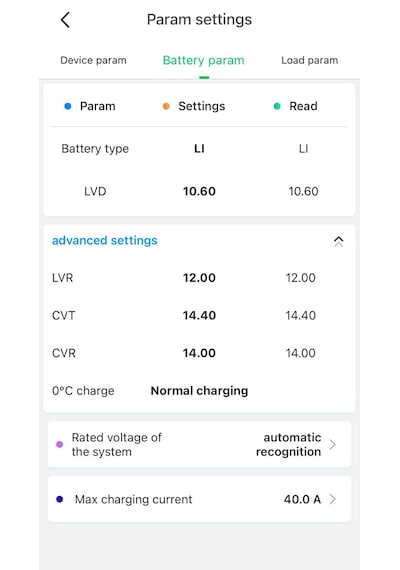The height and width of the screenshot is (570, 400).
Task: Edit the LVD setting value 10.60
Action: (x=199, y=191)
